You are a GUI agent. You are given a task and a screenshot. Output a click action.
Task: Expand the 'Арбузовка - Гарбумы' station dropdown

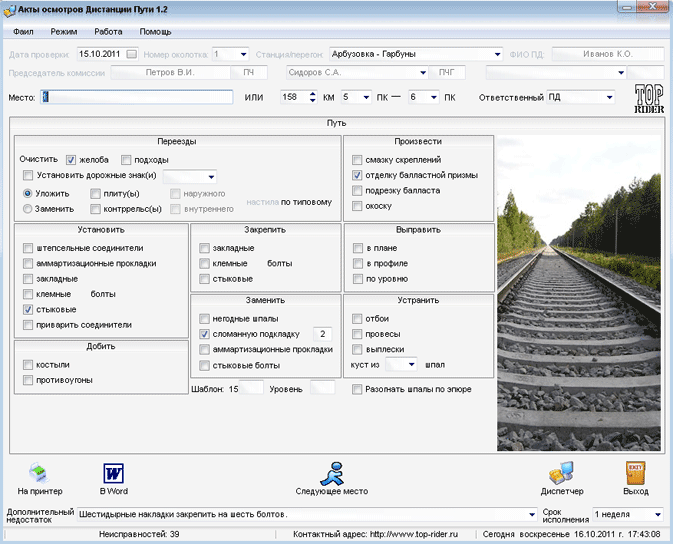click(497, 53)
